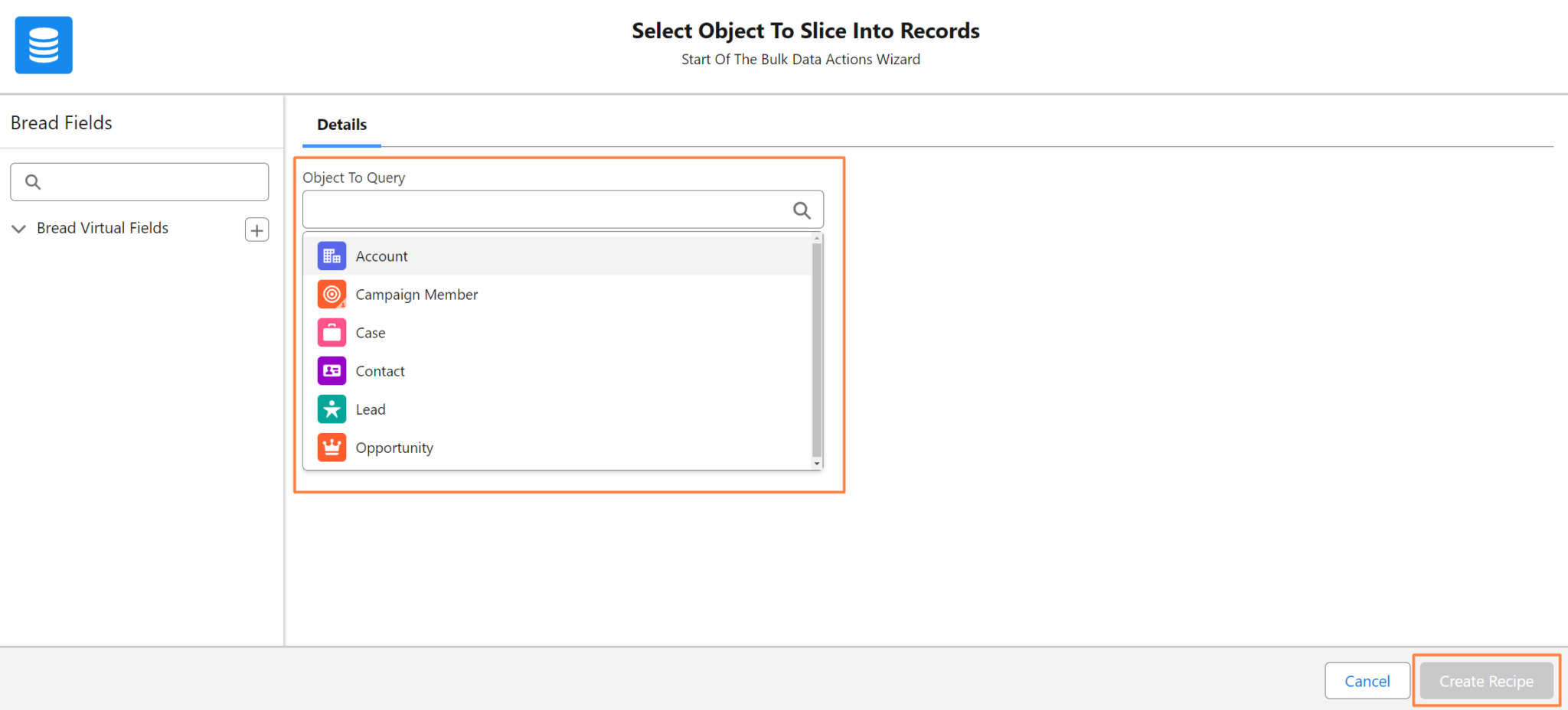Click the magnifier in Object To Query field
Image resolution: width=1568 pixels, height=710 pixels.
802,210
